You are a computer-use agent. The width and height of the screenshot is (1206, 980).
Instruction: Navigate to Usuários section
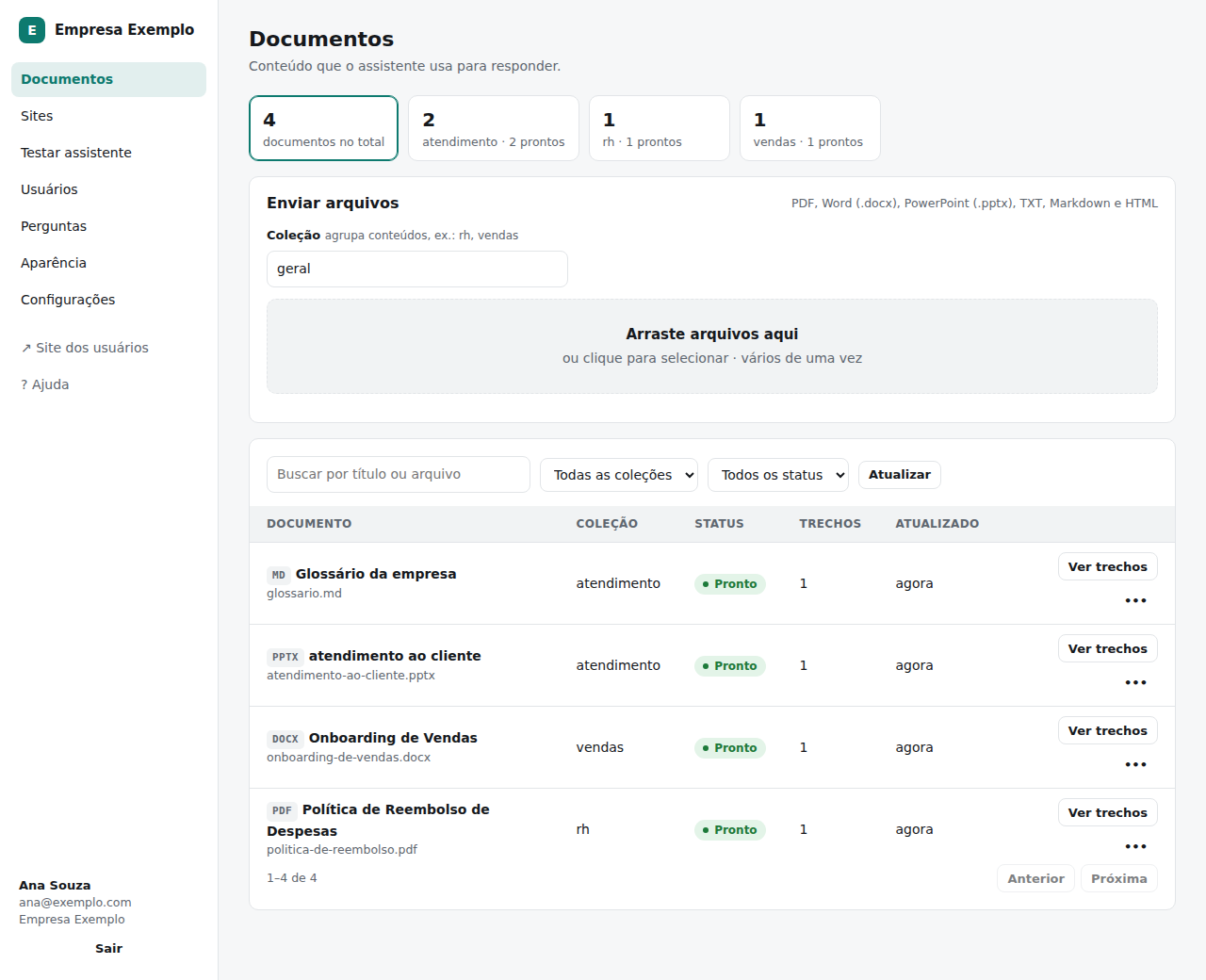tap(108, 189)
